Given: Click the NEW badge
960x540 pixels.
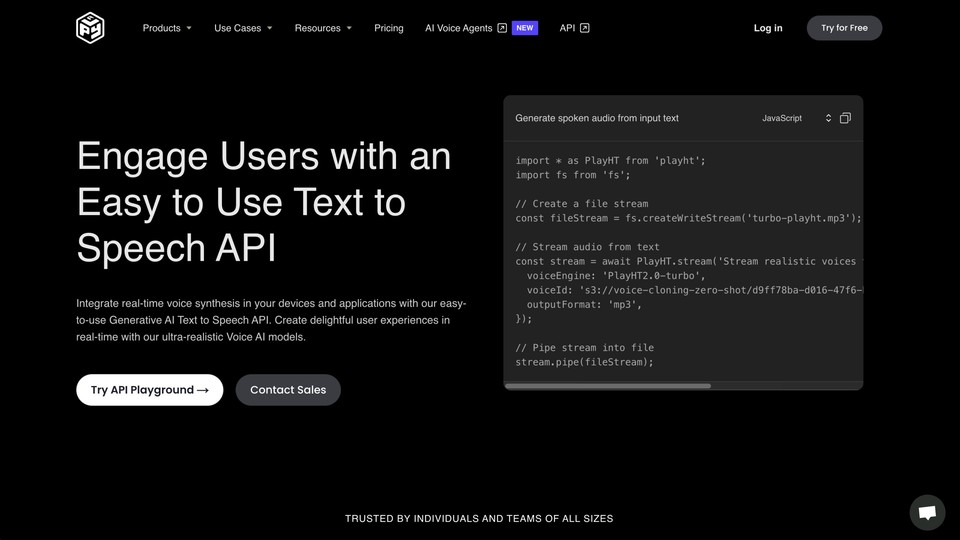Looking at the screenshot, I should (525, 28).
